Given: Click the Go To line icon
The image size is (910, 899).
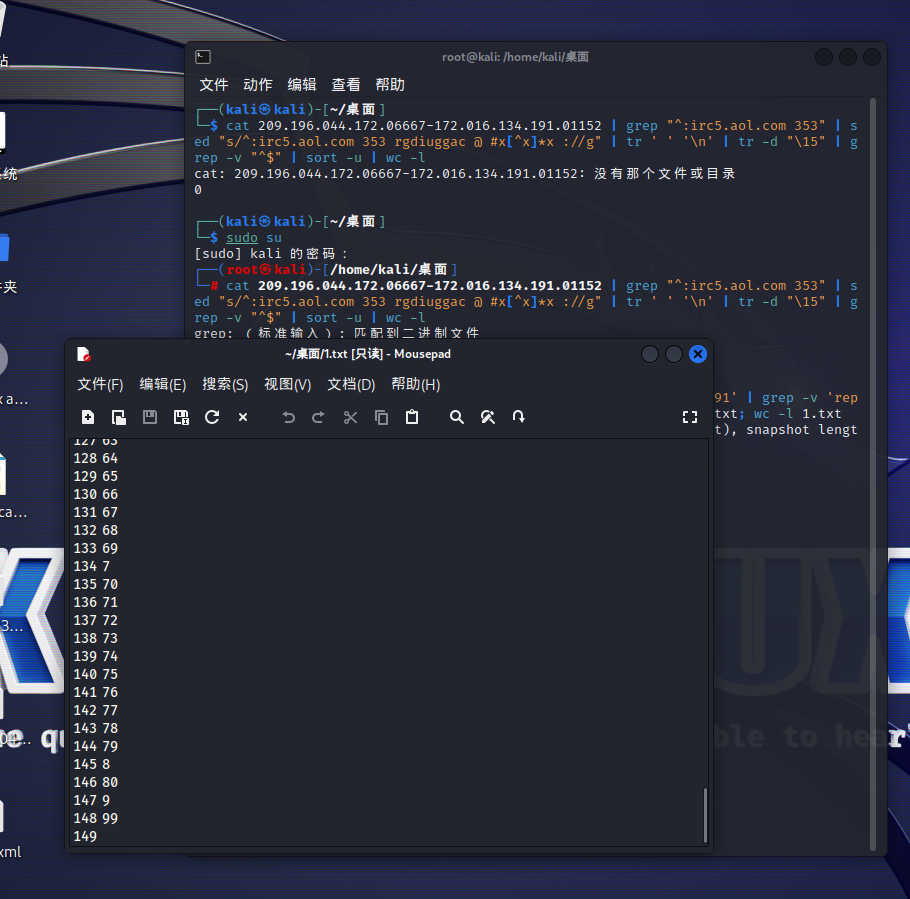Looking at the screenshot, I should coord(518,417).
